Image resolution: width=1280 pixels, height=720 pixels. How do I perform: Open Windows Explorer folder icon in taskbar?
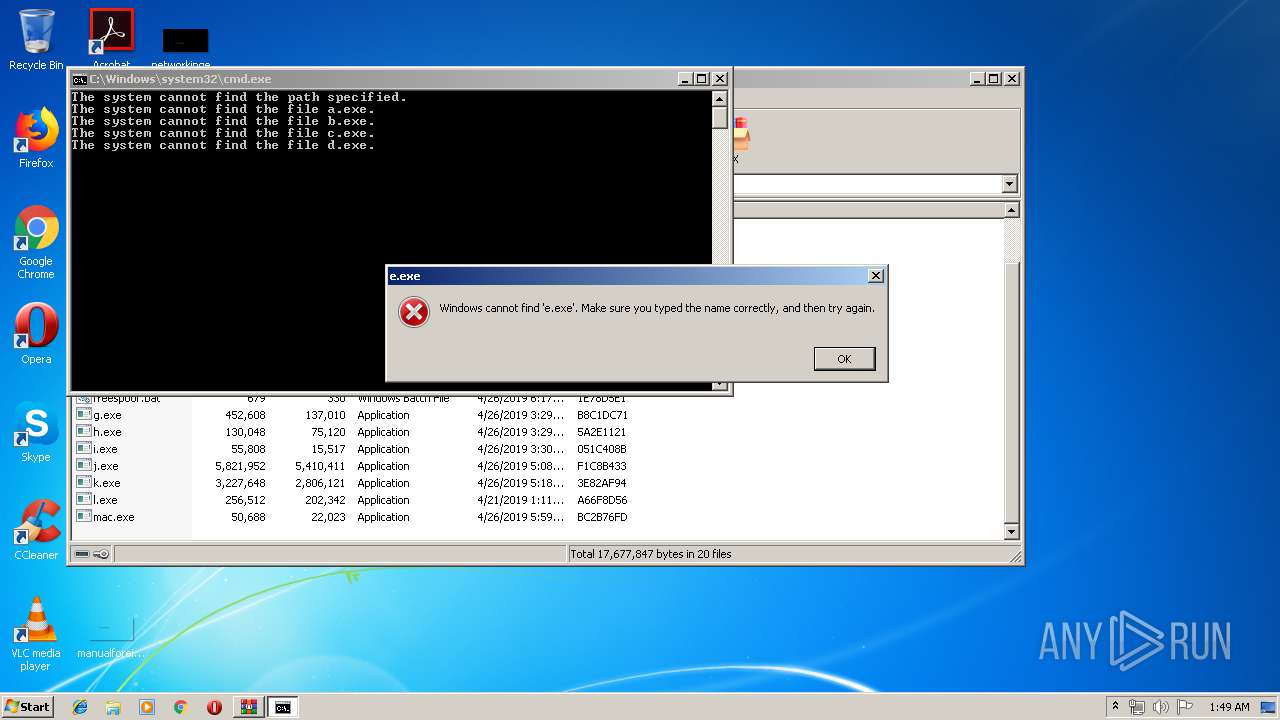click(113, 707)
